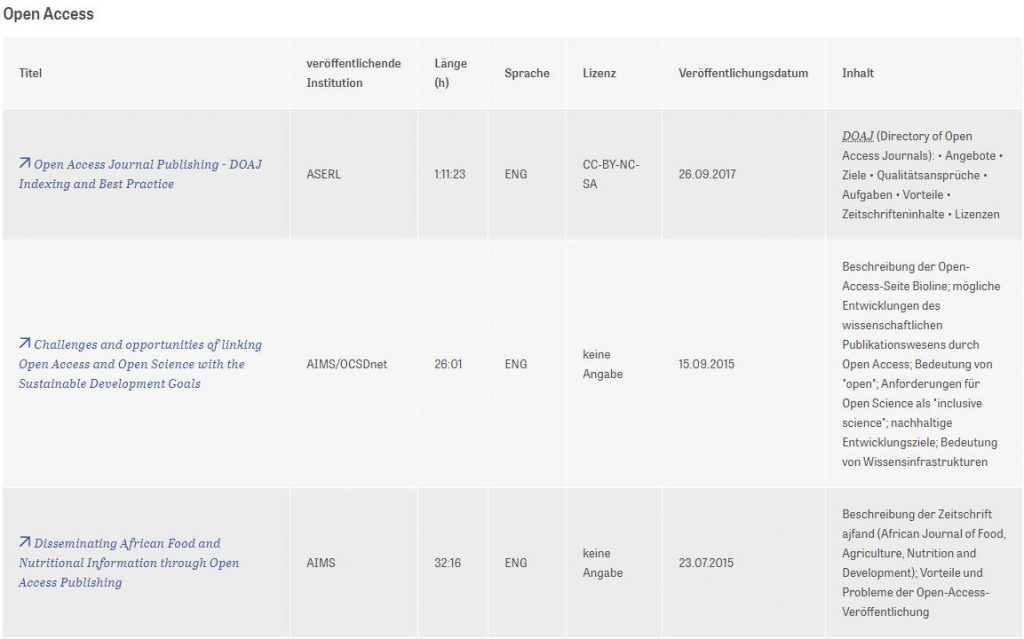Click the Sprache column header

point(526,73)
